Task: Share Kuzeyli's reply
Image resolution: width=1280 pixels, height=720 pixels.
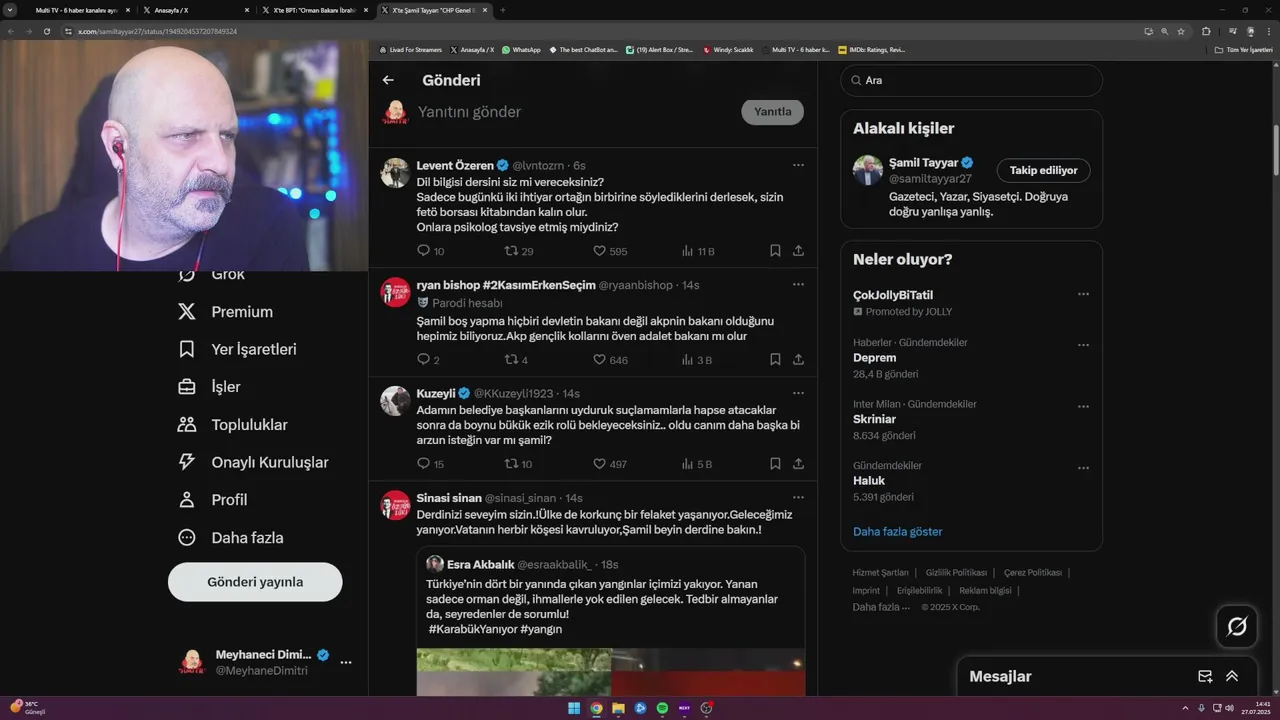Action: point(798,463)
